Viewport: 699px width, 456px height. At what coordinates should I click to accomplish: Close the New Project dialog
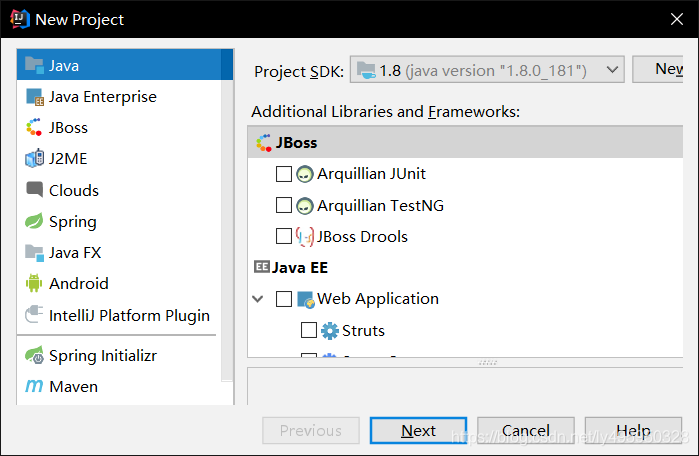[677, 19]
